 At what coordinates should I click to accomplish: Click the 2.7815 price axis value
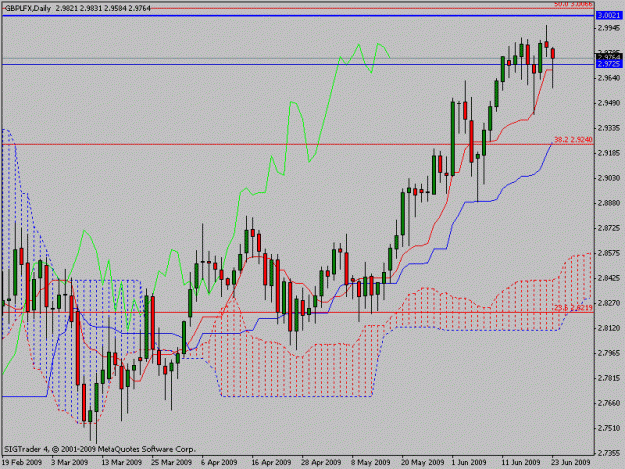point(609,378)
